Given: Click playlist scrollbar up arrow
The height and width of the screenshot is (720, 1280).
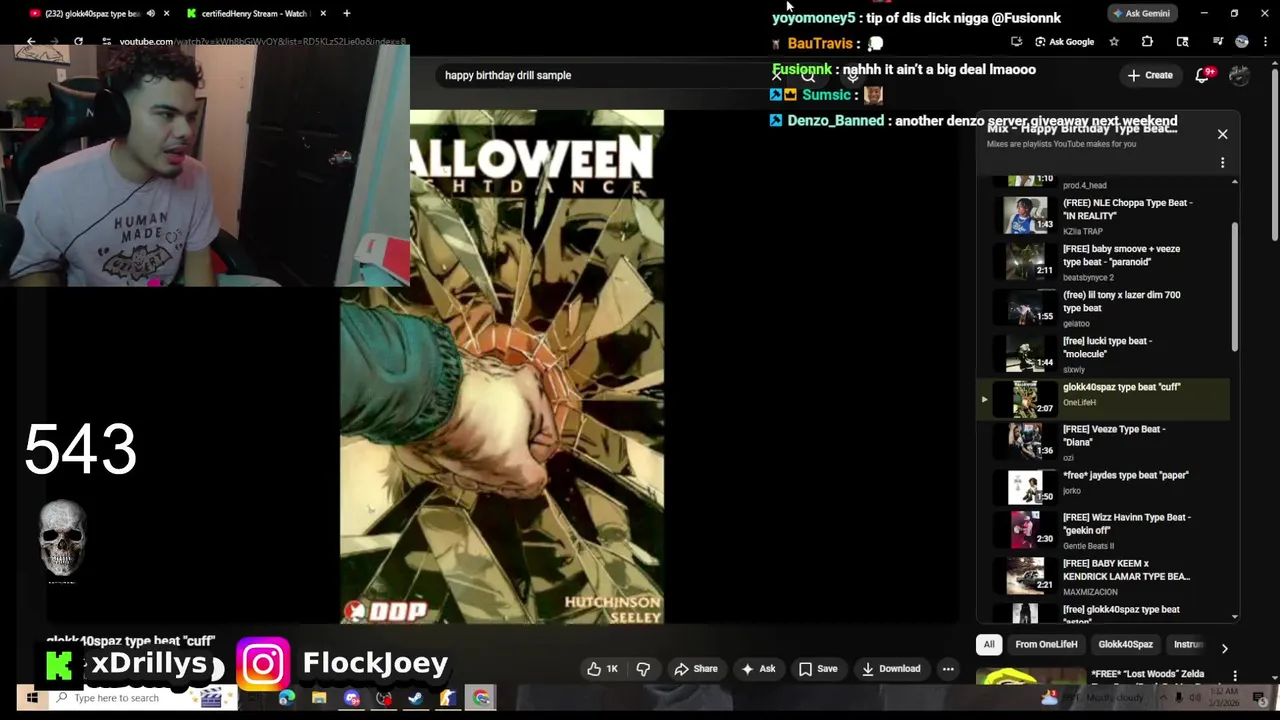Looking at the screenshot, I should (x=1235, y=182).
